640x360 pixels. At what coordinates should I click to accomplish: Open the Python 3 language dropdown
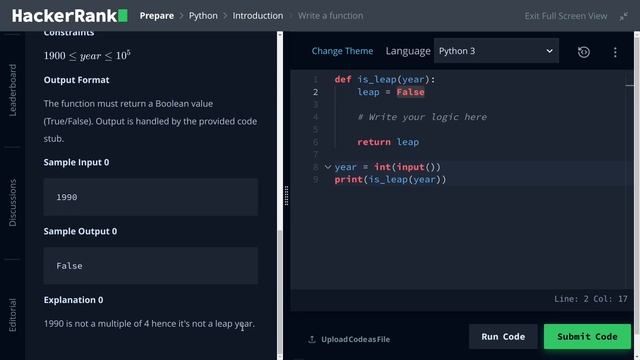(496, 51)
